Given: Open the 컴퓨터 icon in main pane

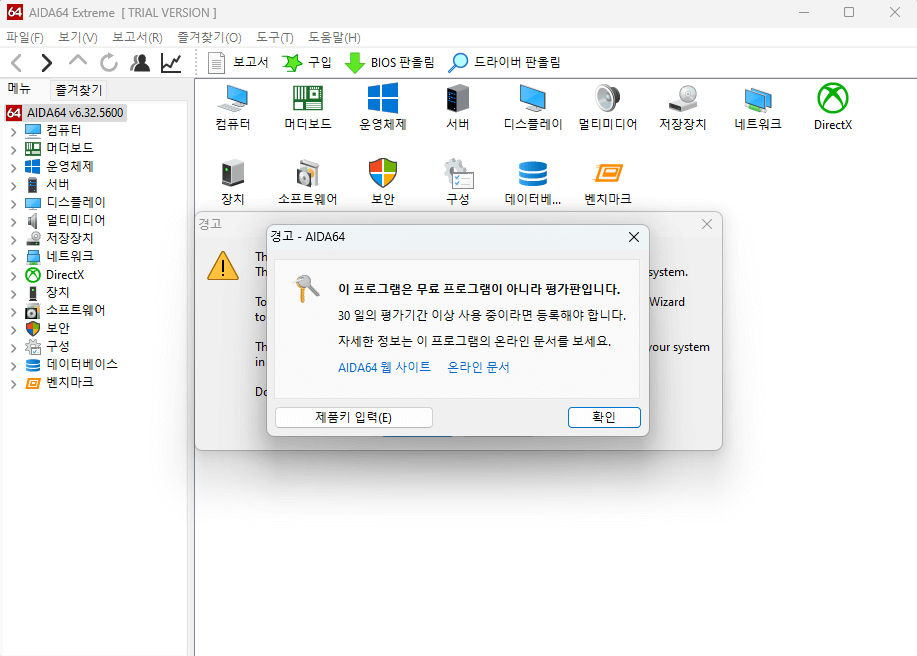Looking at the screenshot, I should coord(233,106).
